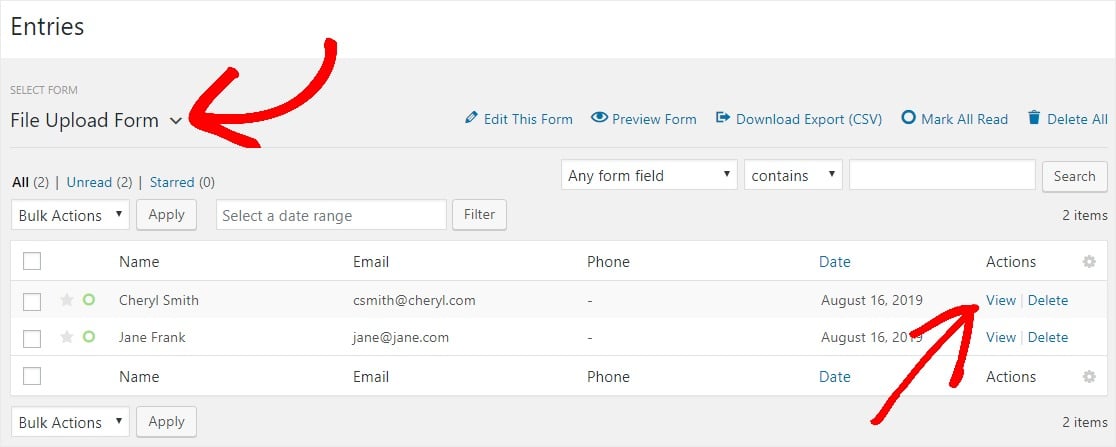Sort by the Date column in the footer
1116x447 pixels.
(x=834, y=377)
